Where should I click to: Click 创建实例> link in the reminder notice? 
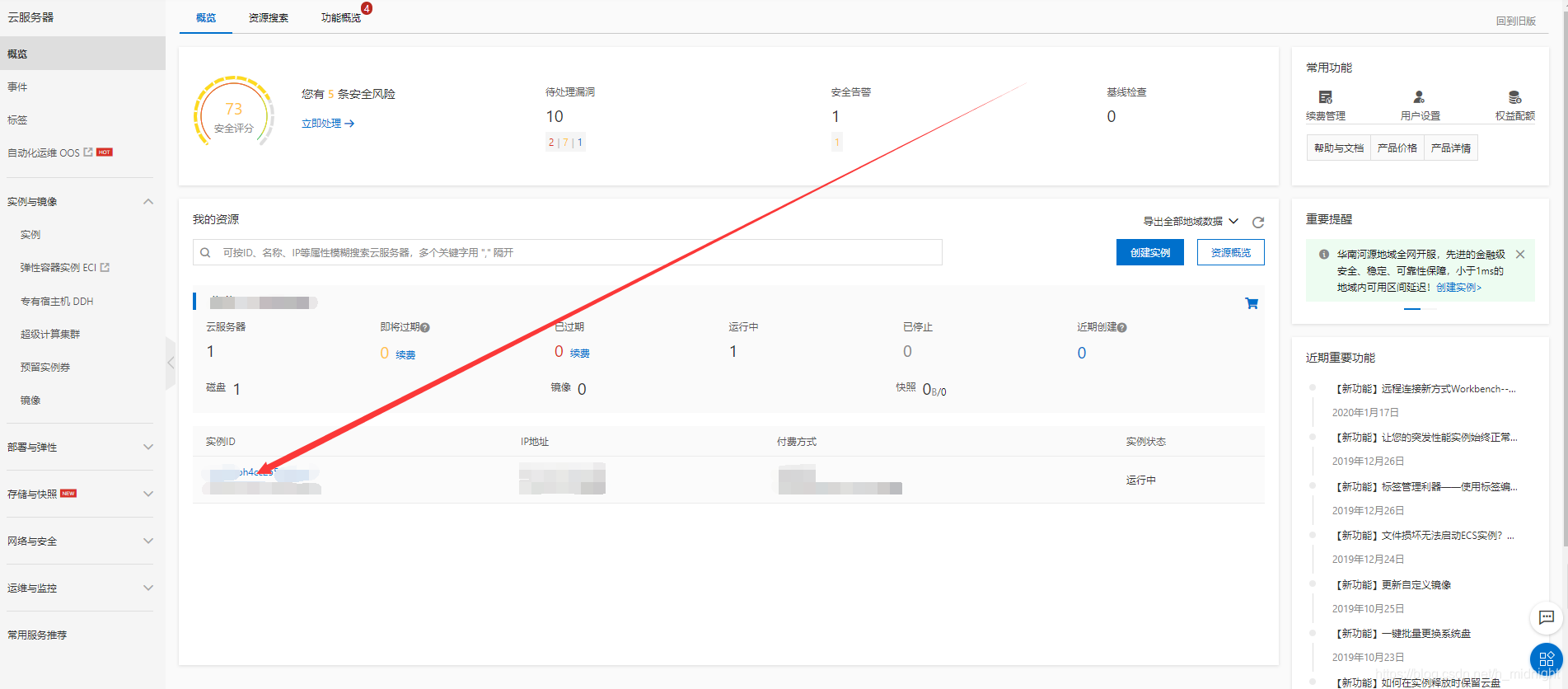click(1459, 288)
